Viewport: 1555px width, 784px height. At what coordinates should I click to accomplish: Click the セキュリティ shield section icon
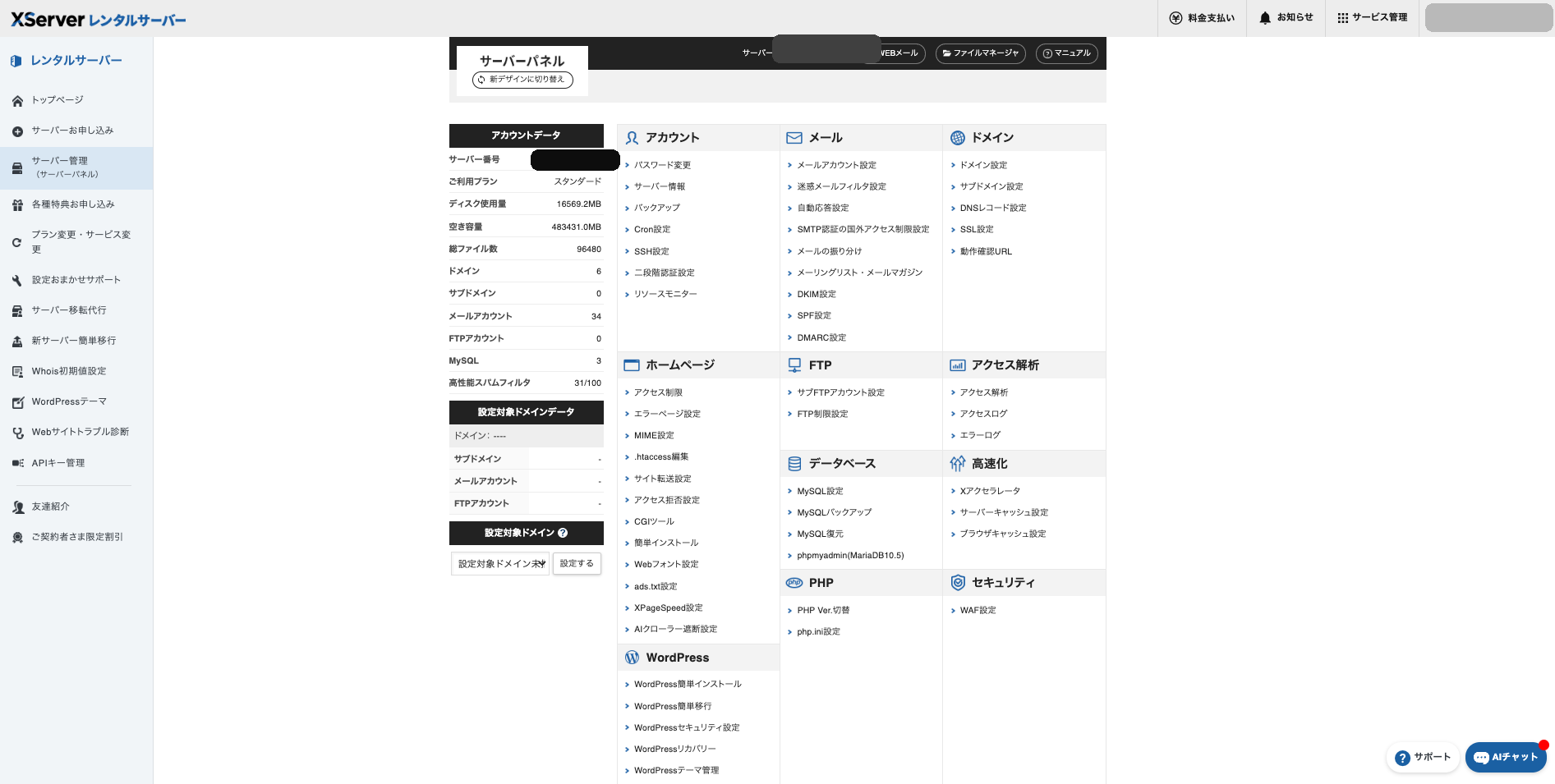[x=958, y=583]
